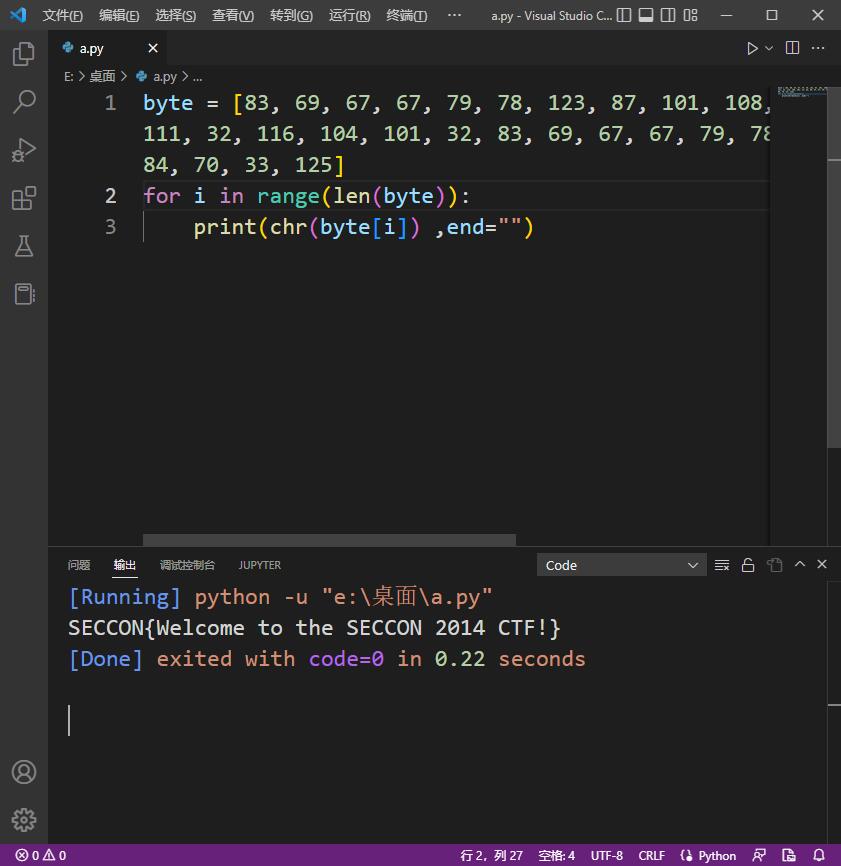This screenshot has width=841, height=866.
Task: Open the 查看(V) menu
Action: tap(233, 15)
